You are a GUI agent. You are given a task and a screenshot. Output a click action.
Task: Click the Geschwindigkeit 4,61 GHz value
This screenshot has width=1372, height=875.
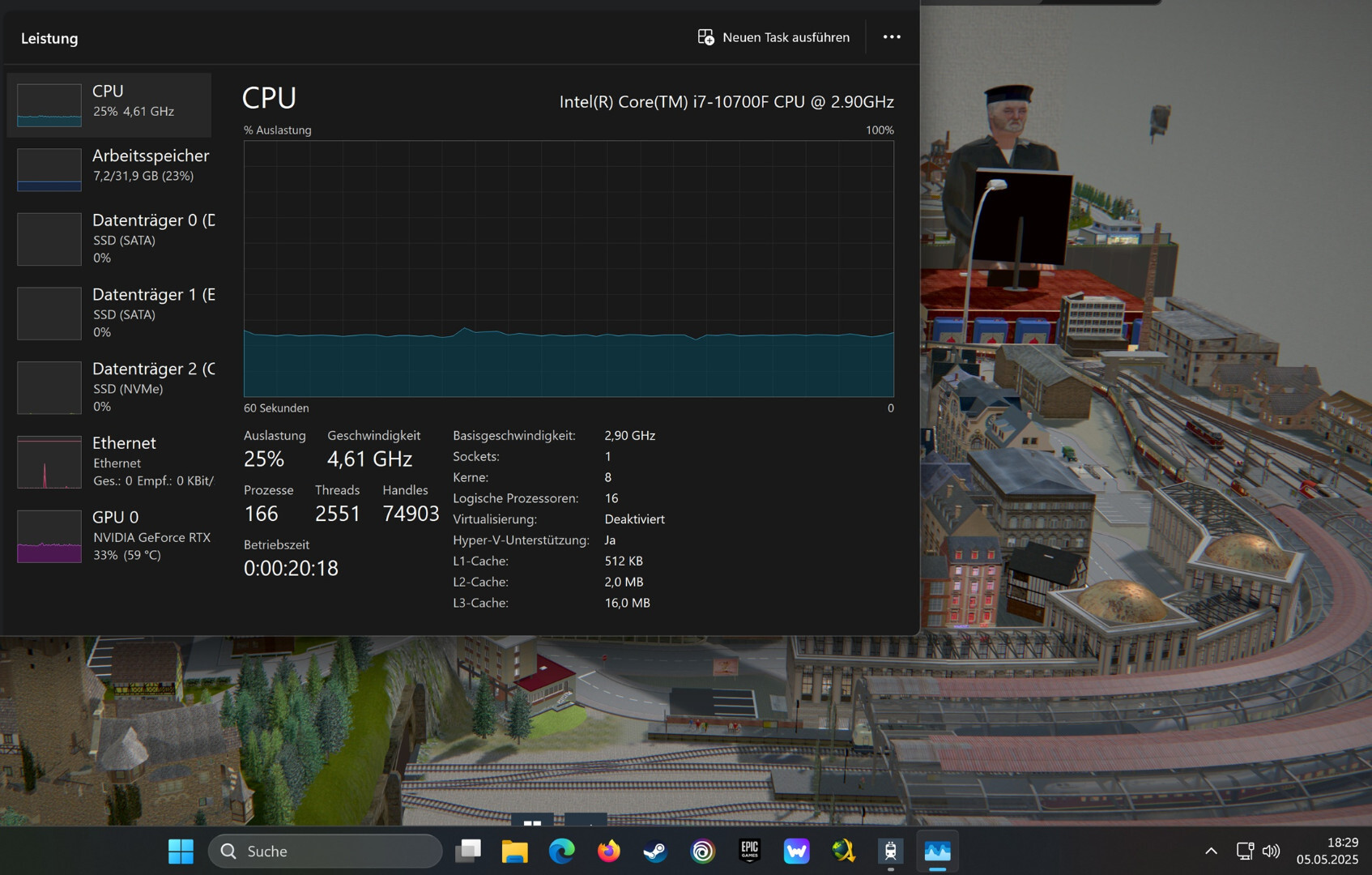(369, 459)
